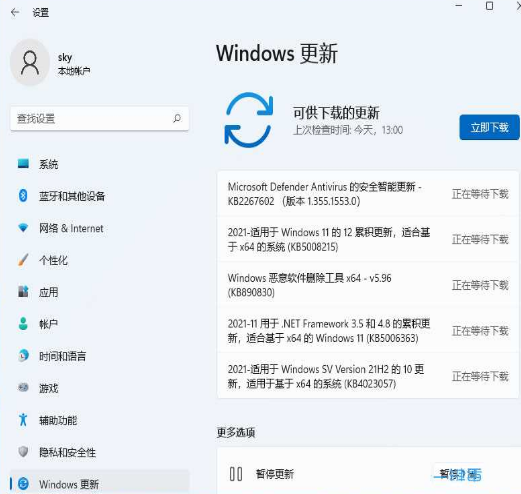Open the 系统 settings section
The image size is (521, 494).
click(100, 164)
